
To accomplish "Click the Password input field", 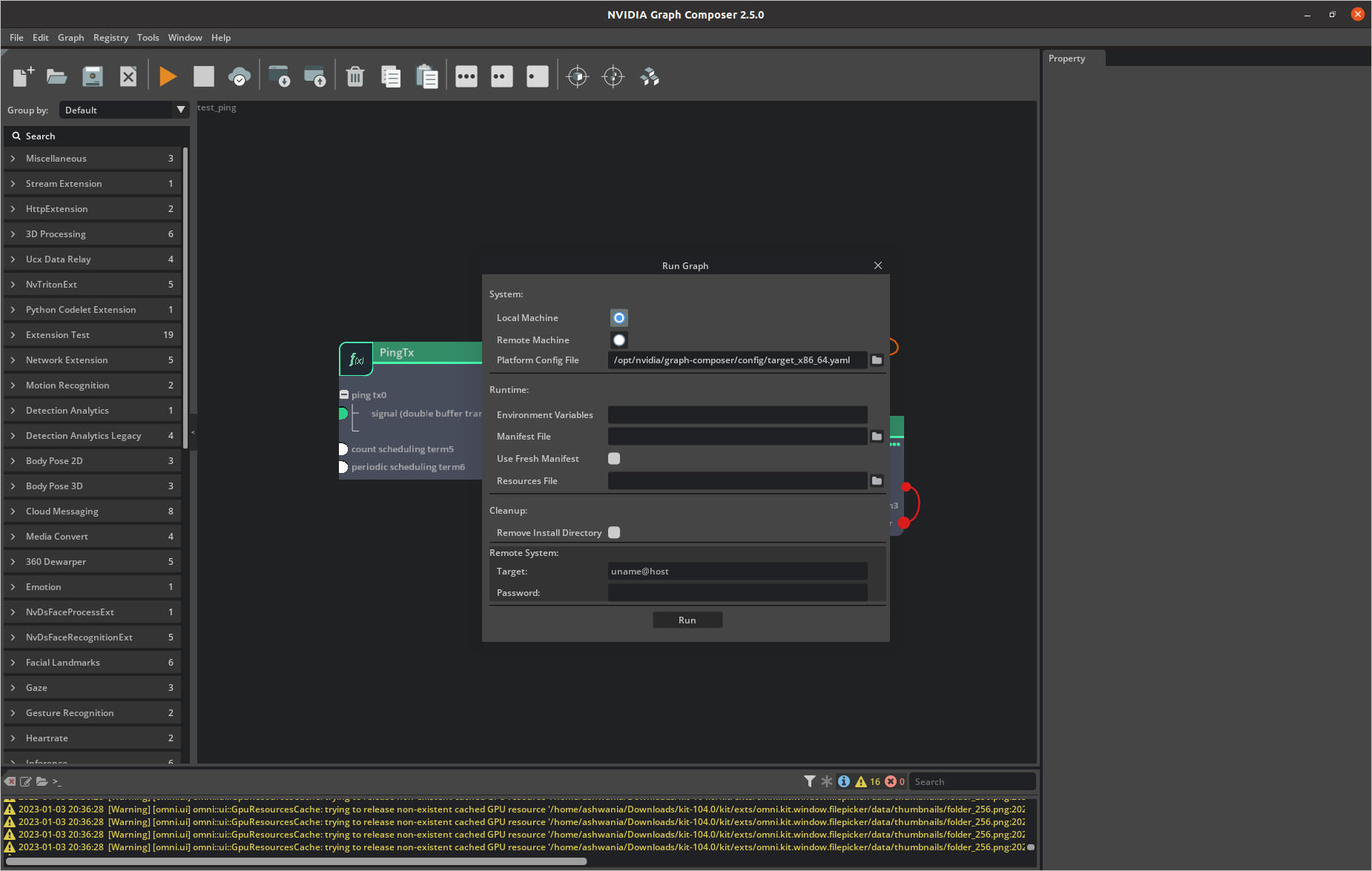I will pos(738,593).
